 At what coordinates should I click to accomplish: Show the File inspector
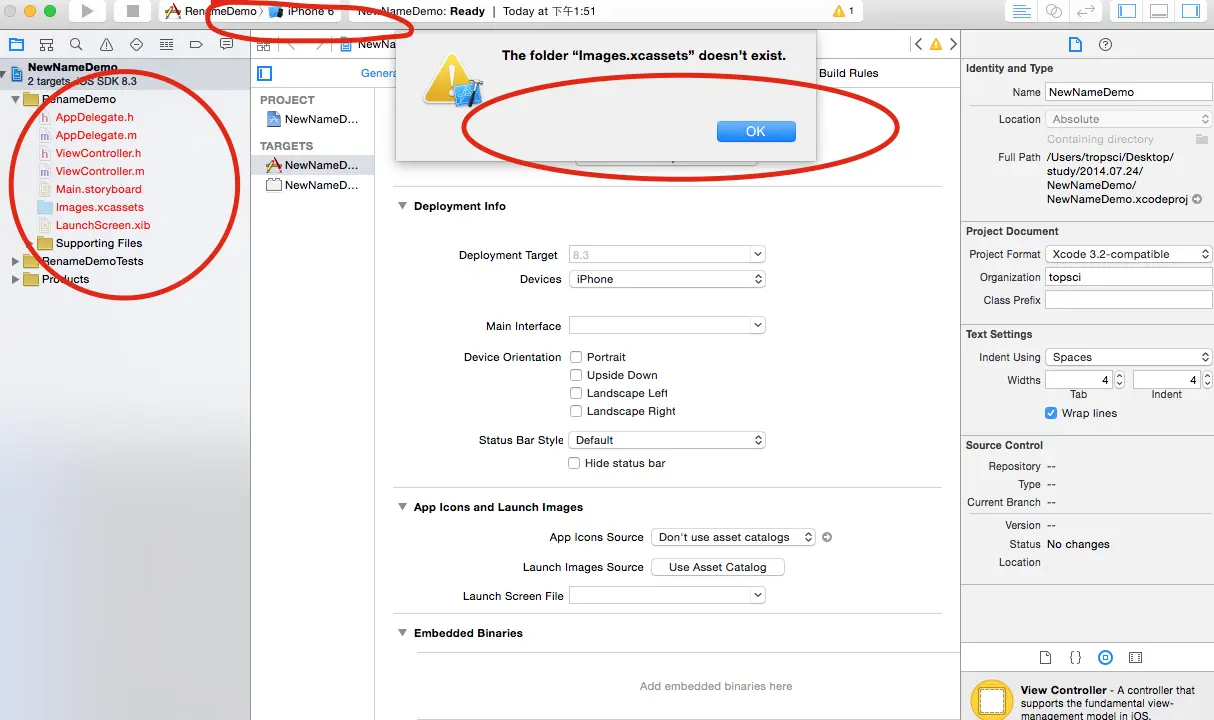(1075, 44)
